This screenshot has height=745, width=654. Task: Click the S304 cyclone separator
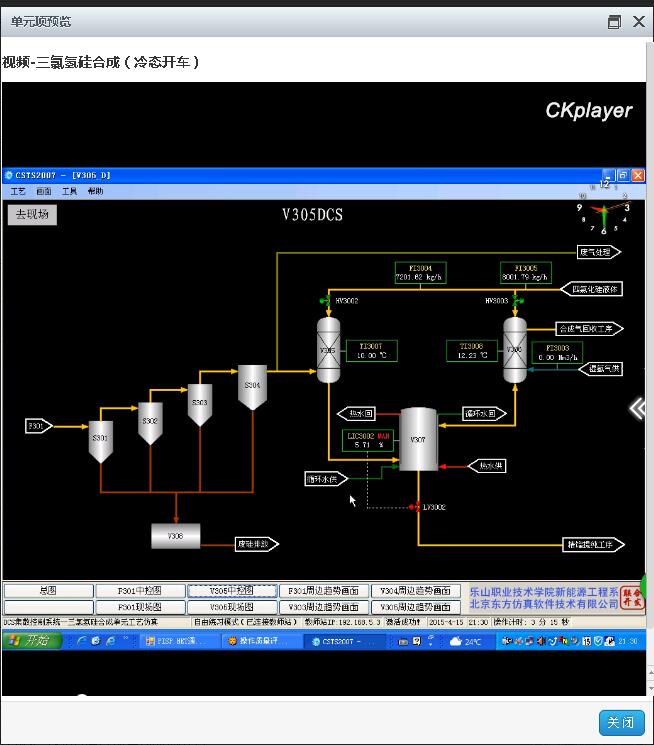pyautogui.click(x=252, y=386)
